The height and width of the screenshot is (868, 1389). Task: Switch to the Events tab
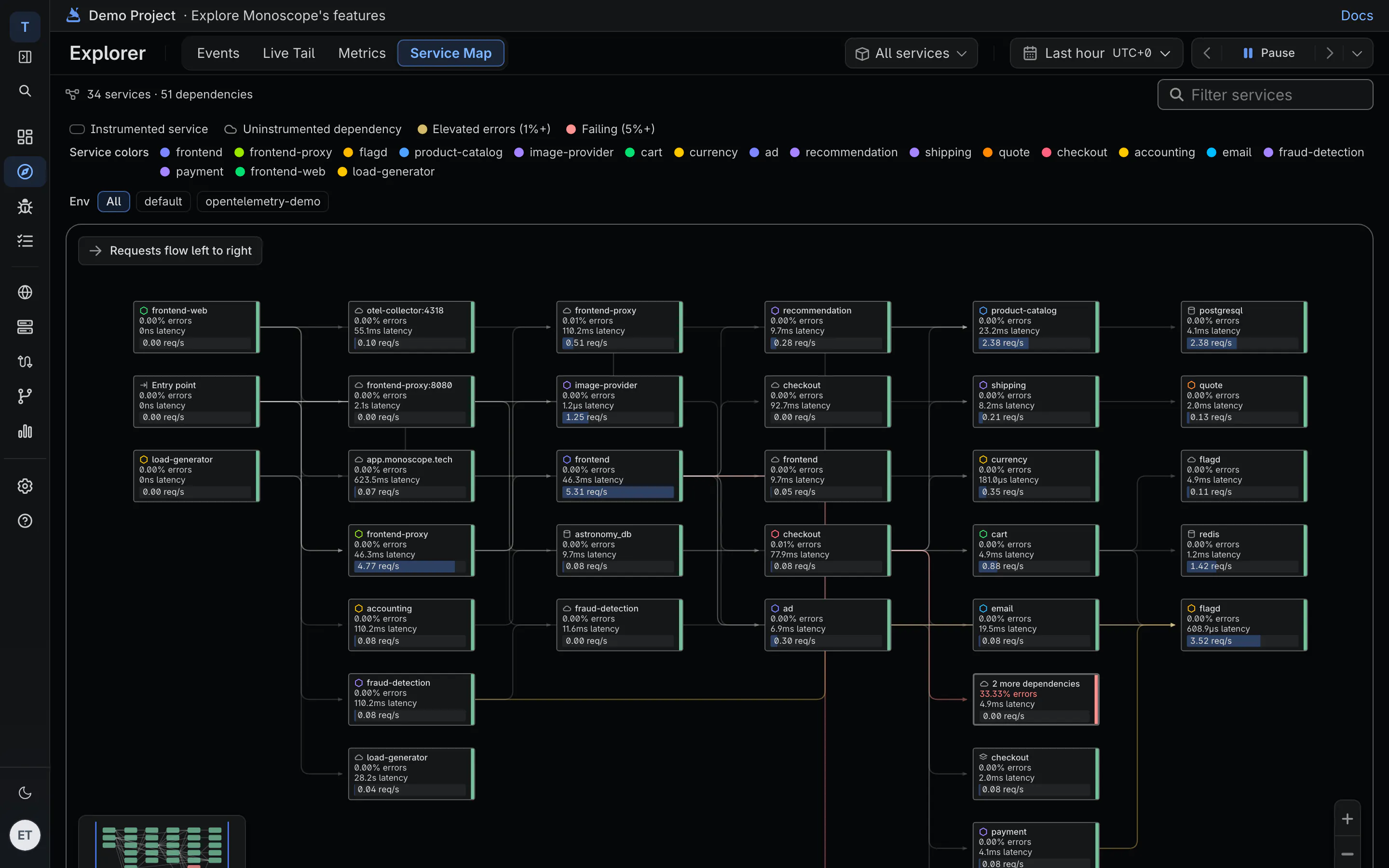coord(218,54)
